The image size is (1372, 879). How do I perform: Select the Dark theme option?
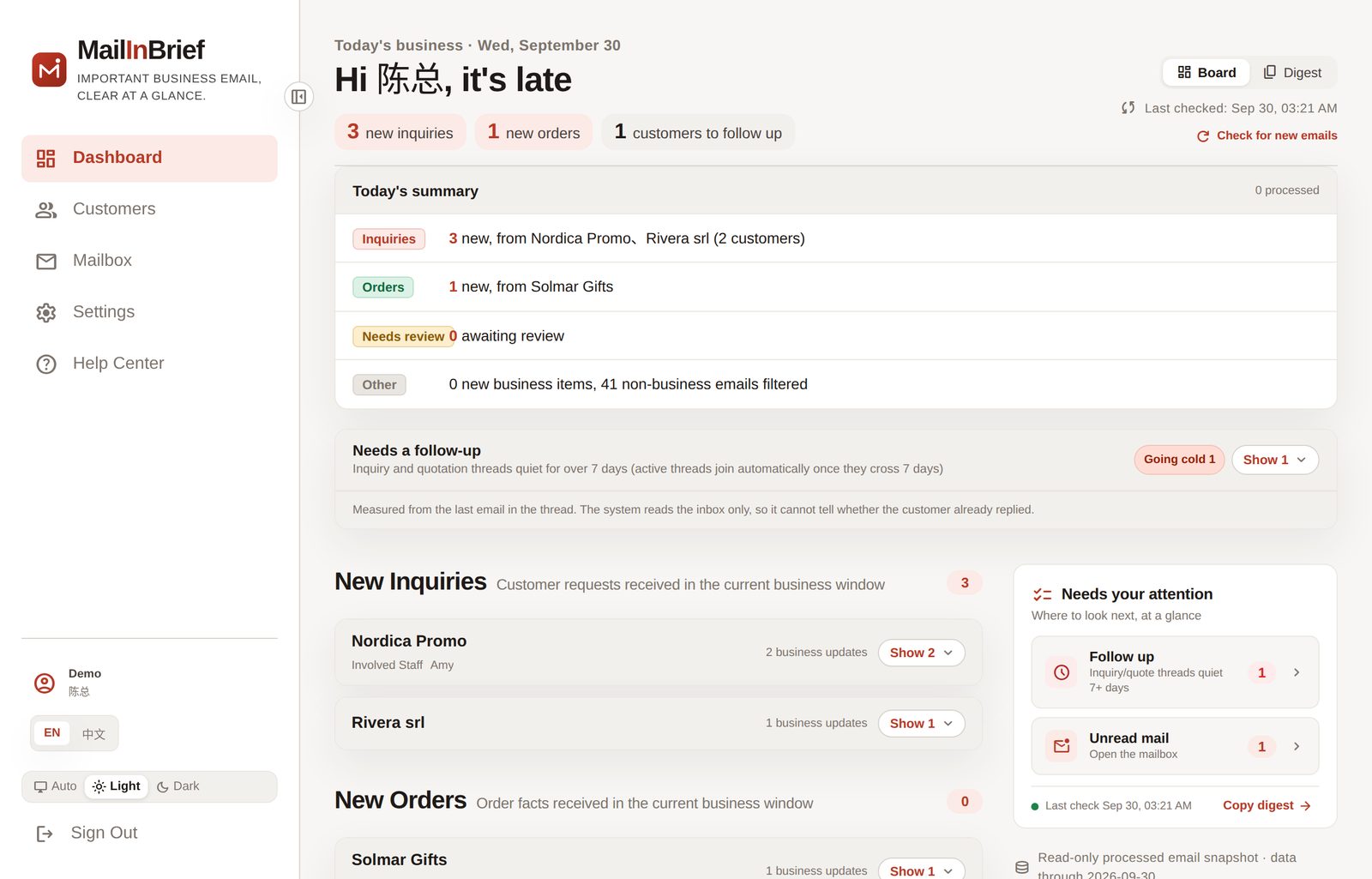[x=178, y=786]
